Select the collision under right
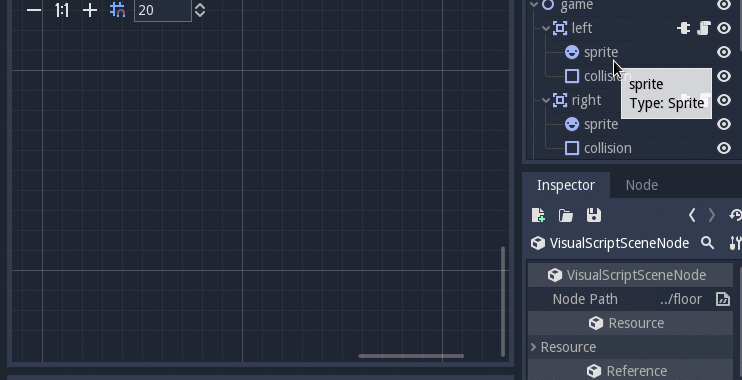This screenshot has height=380, width=742. point(608,148)
